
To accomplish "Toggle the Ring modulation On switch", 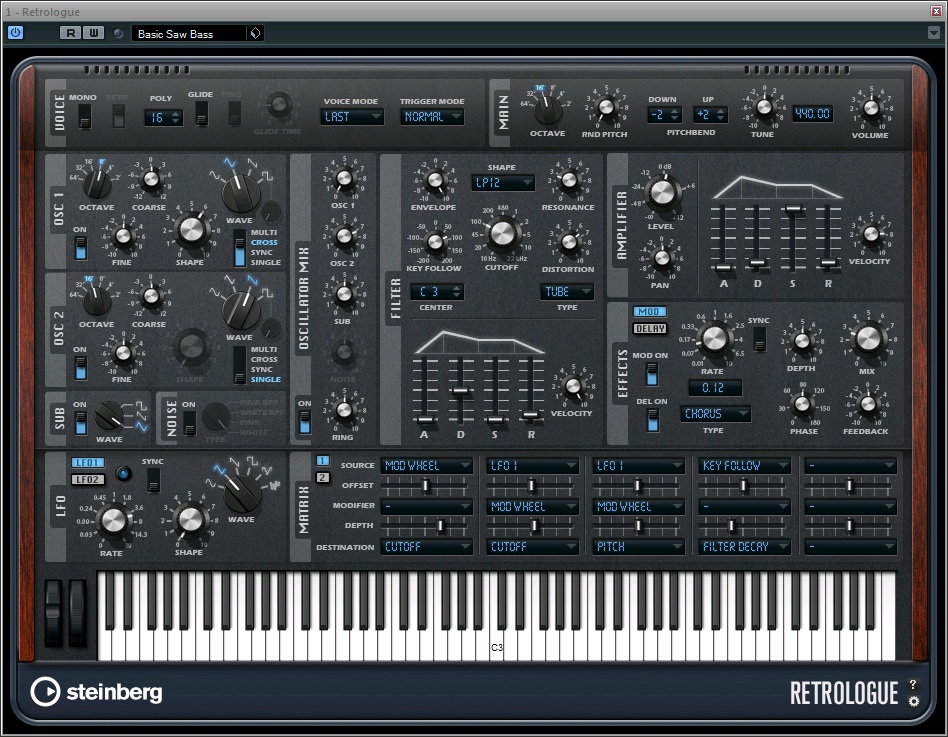I will click(x=305, y=422).
